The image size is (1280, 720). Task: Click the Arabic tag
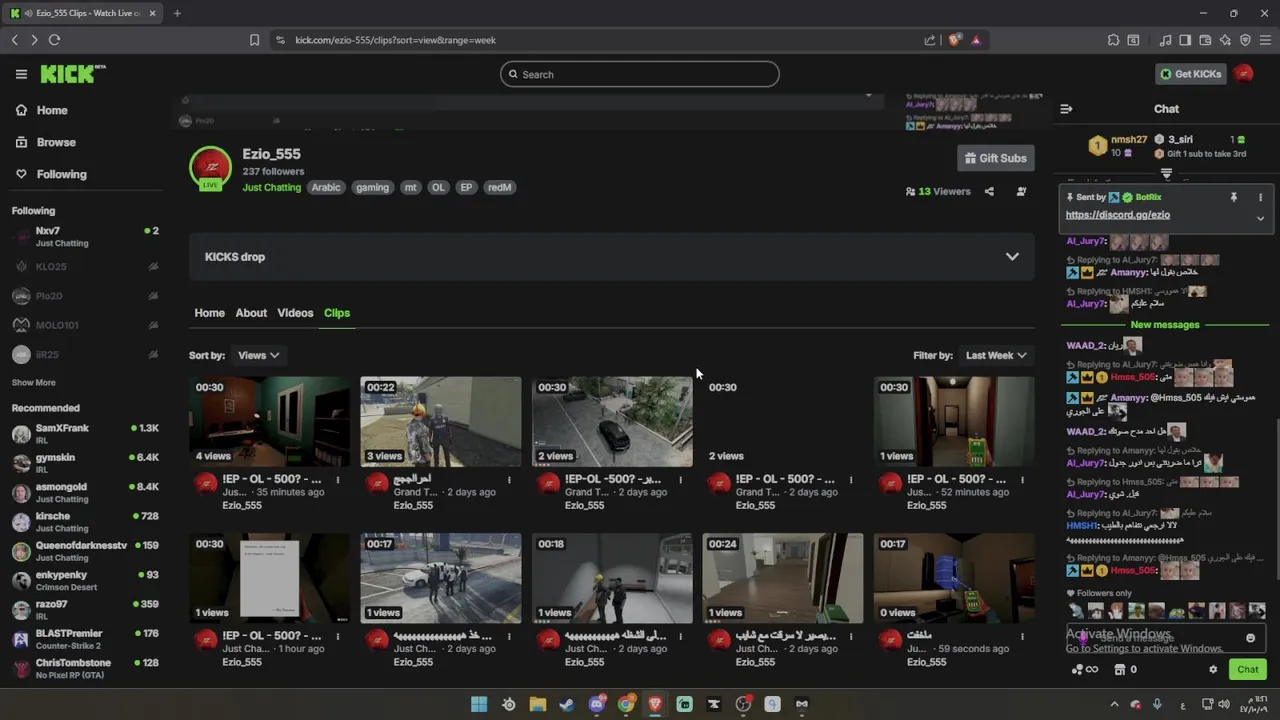[326, 187]
